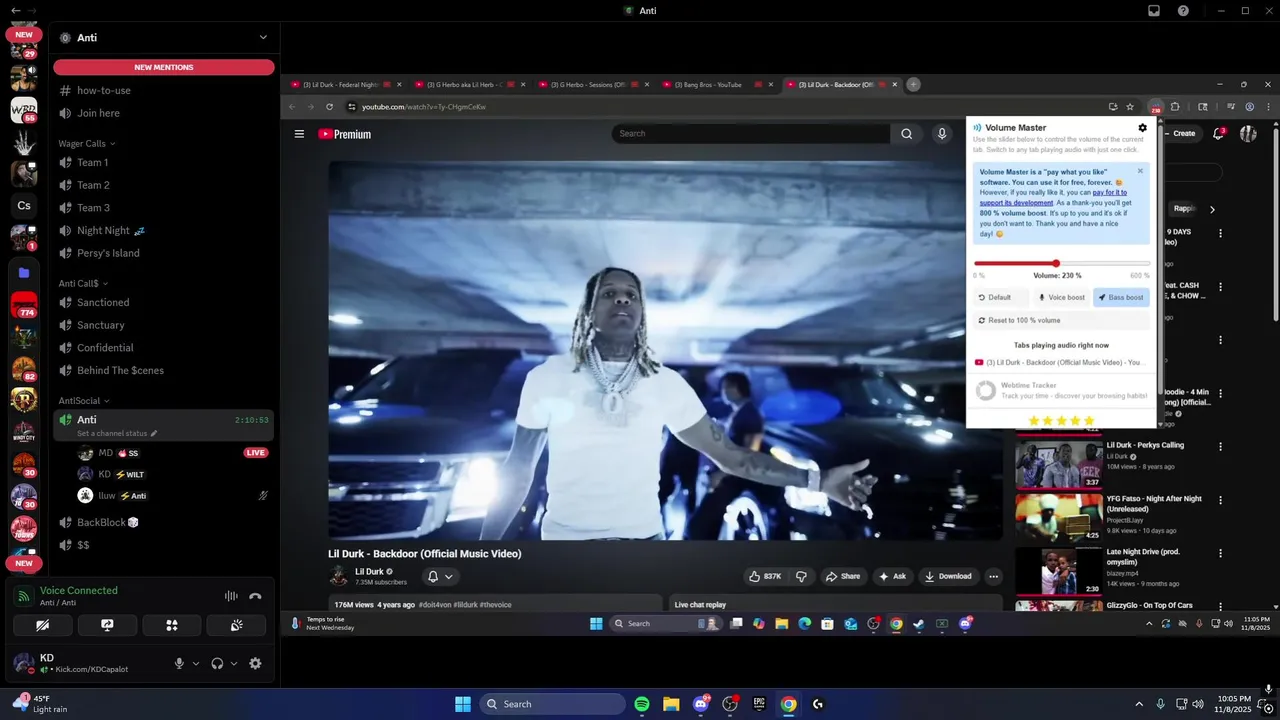Screen dimensions: 1280x720
Task: Click the Windows taskbar Search box
Action: [552, 704]
